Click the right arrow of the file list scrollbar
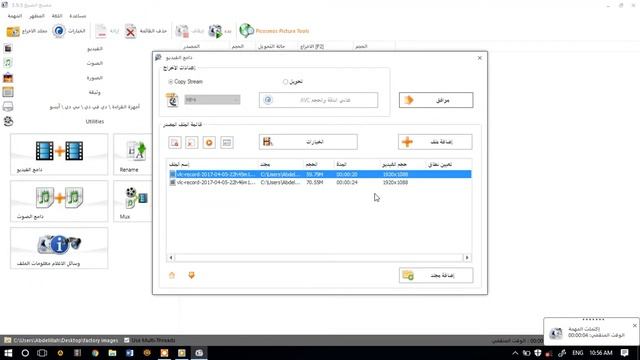 [x=467, y=258]
